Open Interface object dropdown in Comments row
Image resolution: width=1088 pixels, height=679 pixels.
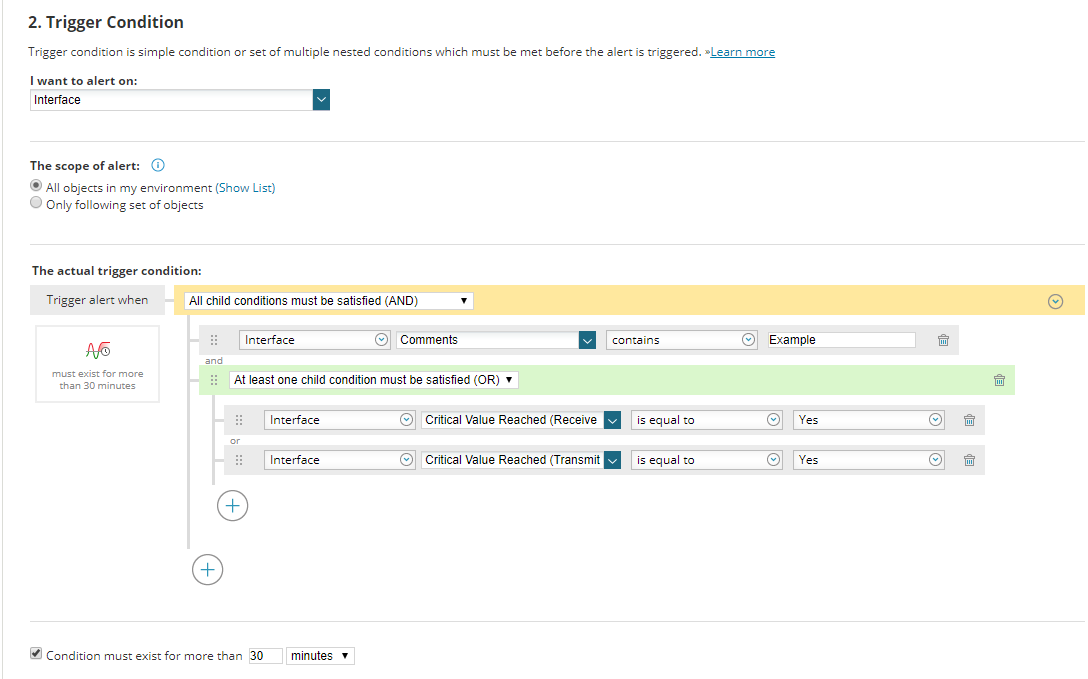click(314, 340)
